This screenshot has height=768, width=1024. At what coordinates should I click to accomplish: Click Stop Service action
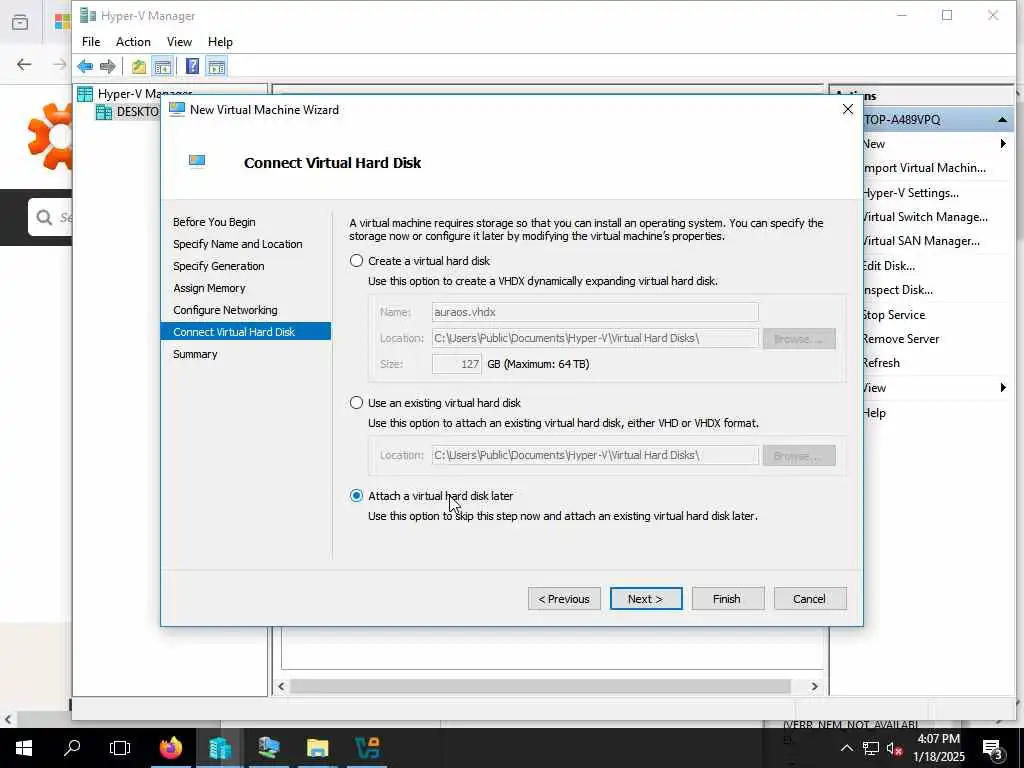(x=894, y=315)
